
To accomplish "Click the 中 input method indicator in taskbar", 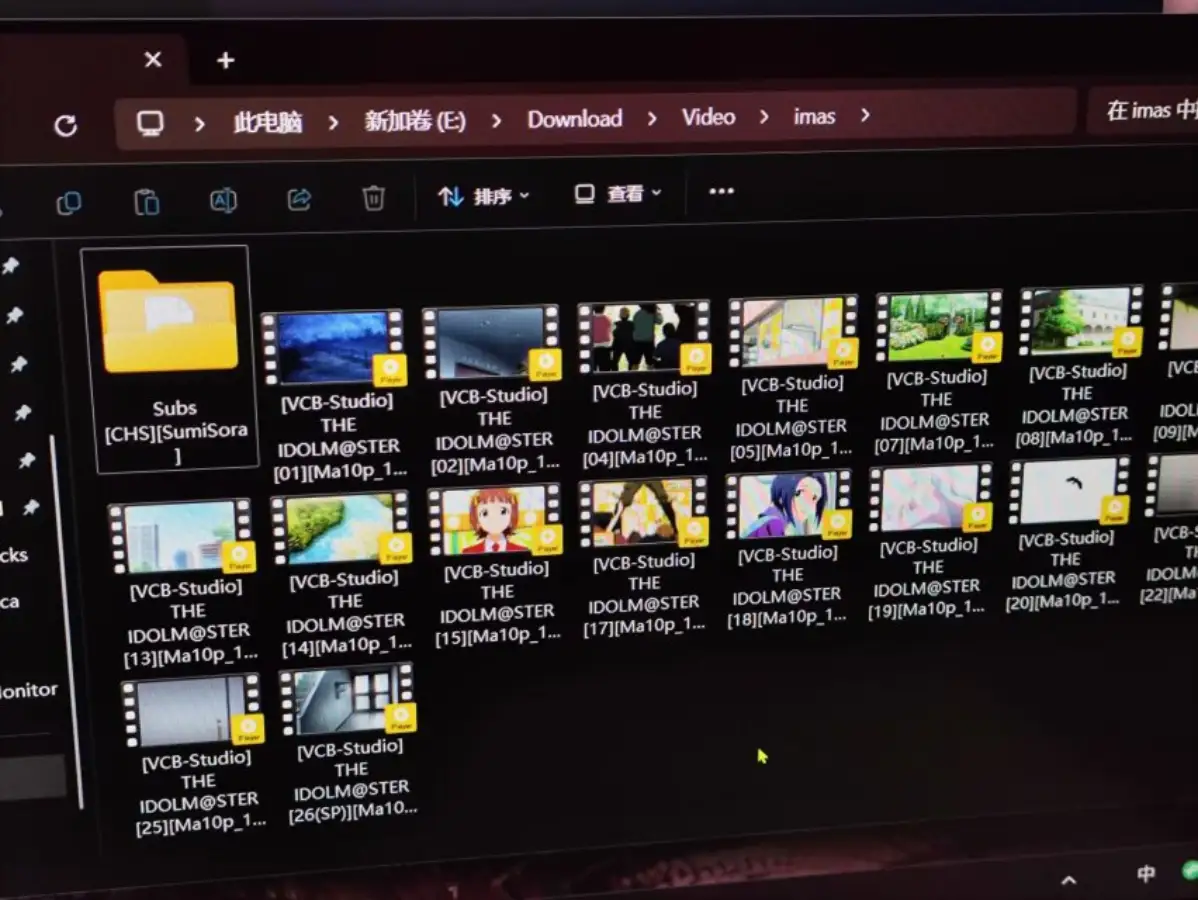I will point(1146,873).
